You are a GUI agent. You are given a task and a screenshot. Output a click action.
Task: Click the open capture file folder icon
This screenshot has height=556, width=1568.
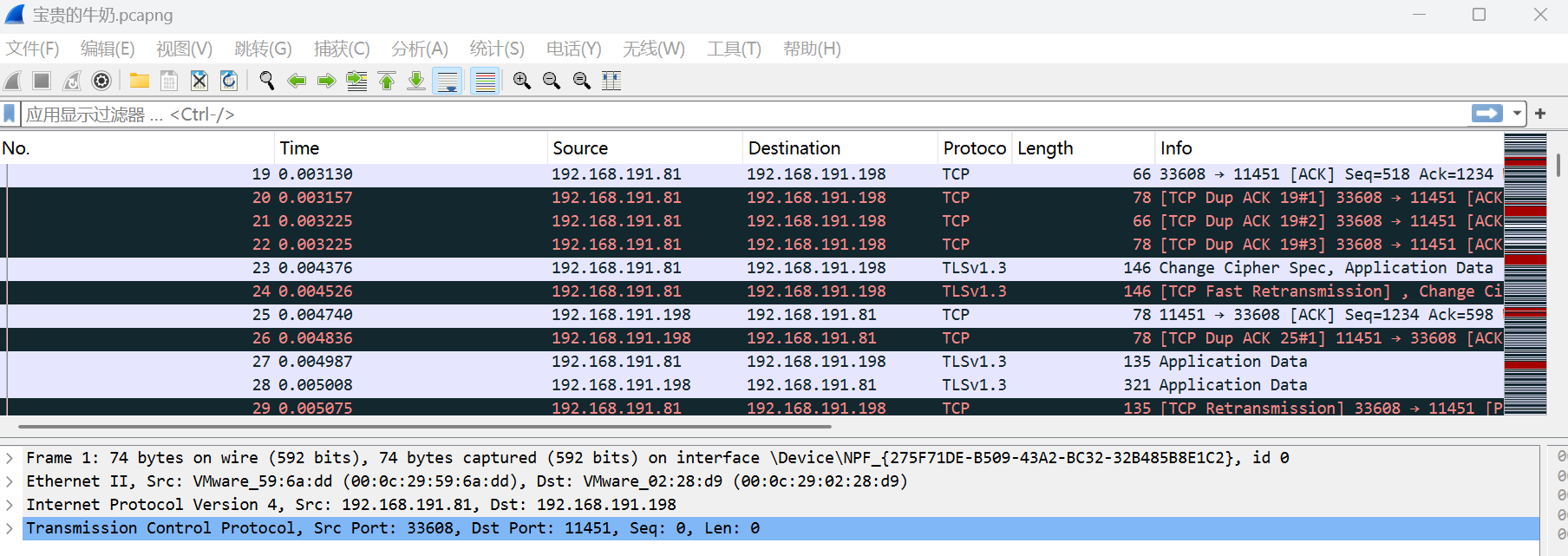139,81
